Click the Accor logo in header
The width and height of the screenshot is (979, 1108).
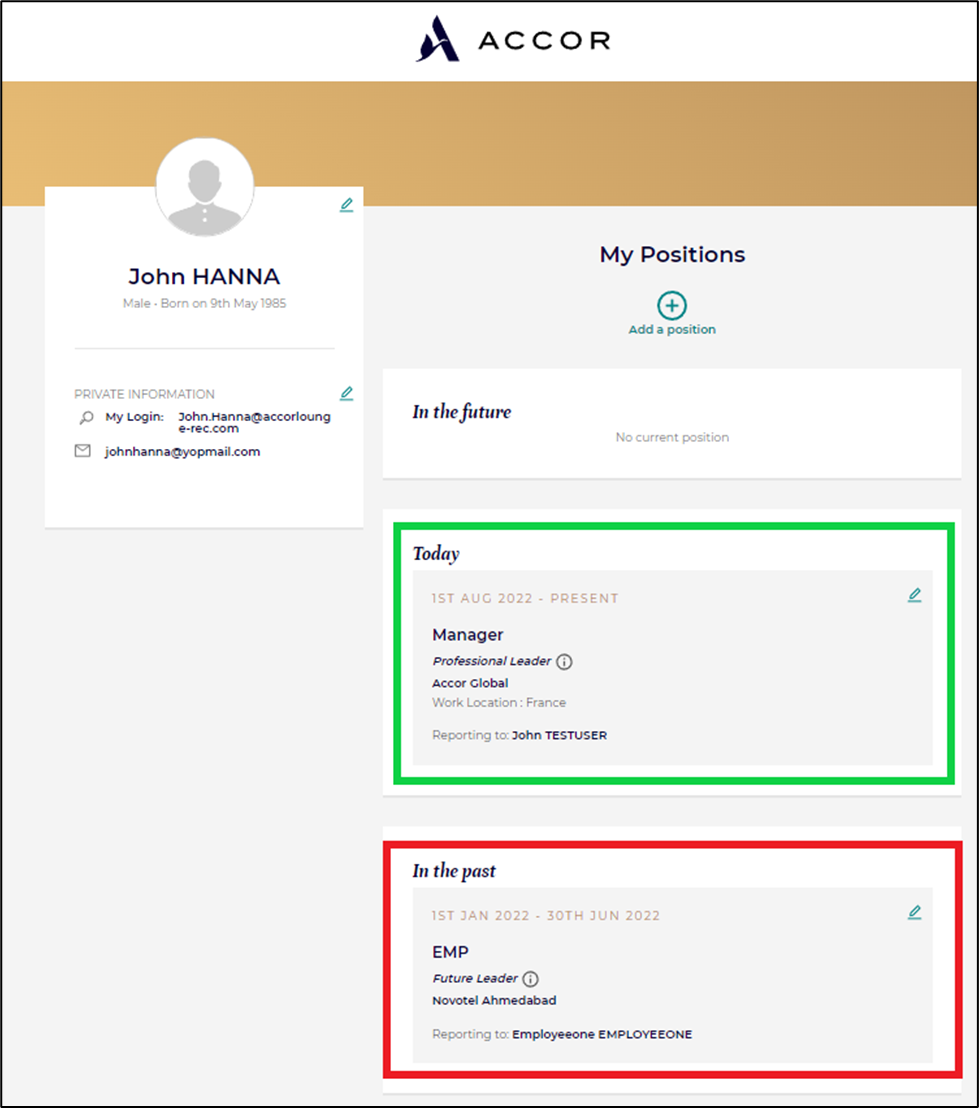513,40
